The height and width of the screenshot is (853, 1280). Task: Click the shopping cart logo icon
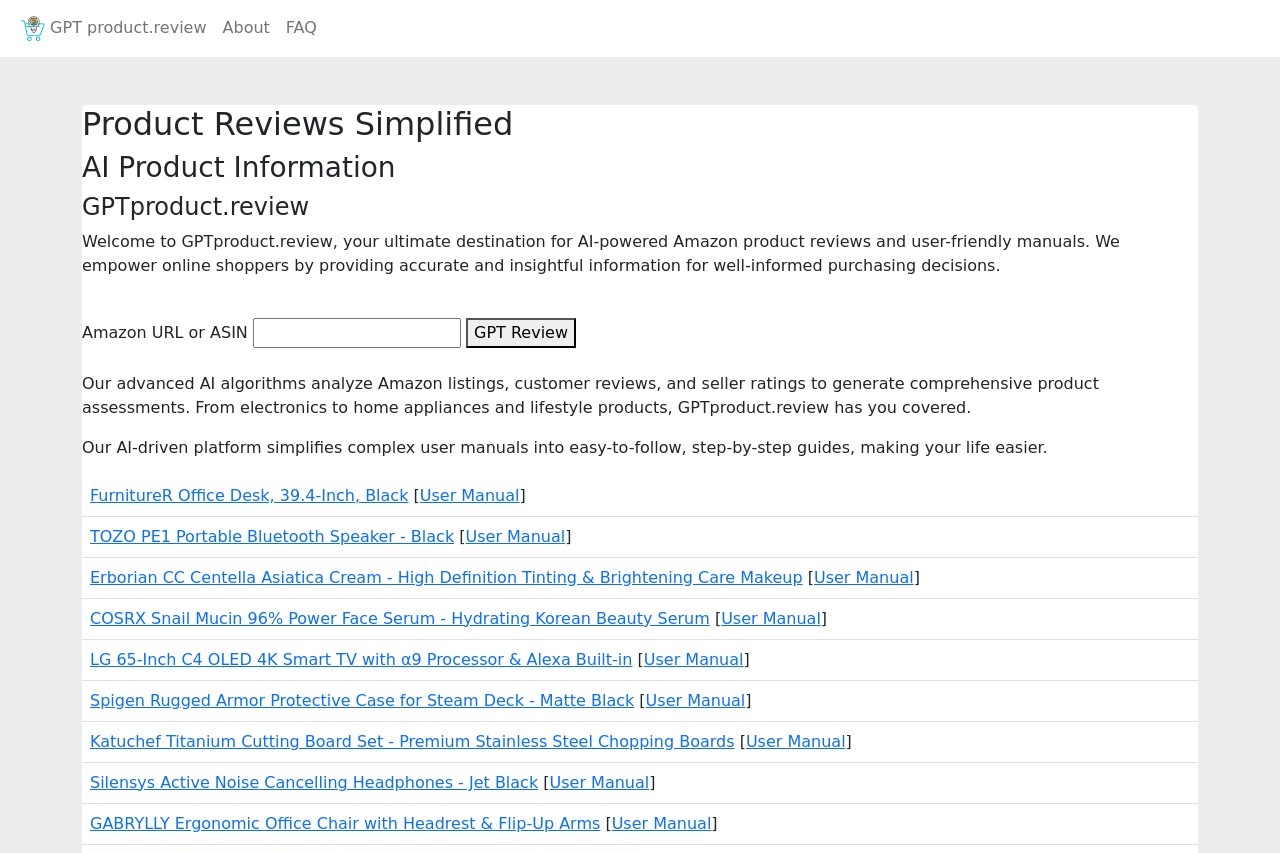(x=33, y=28)
